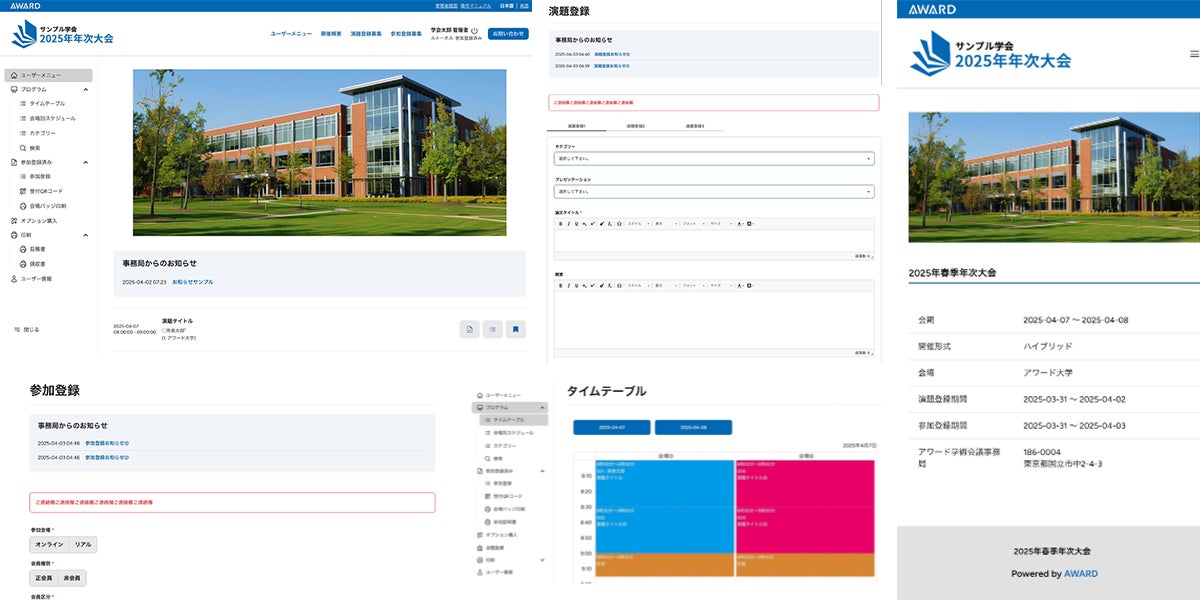
Task: Open the カテゴリー dropdown
Action: tap(714, 159)
